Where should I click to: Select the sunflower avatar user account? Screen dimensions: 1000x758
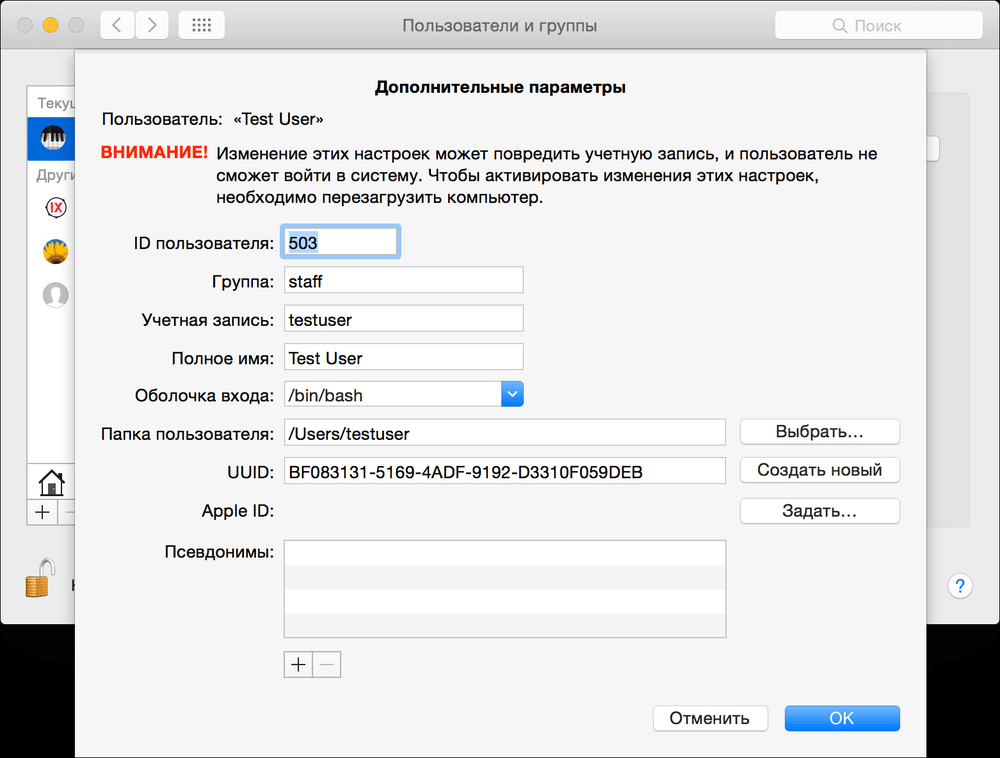coord(56,251)
